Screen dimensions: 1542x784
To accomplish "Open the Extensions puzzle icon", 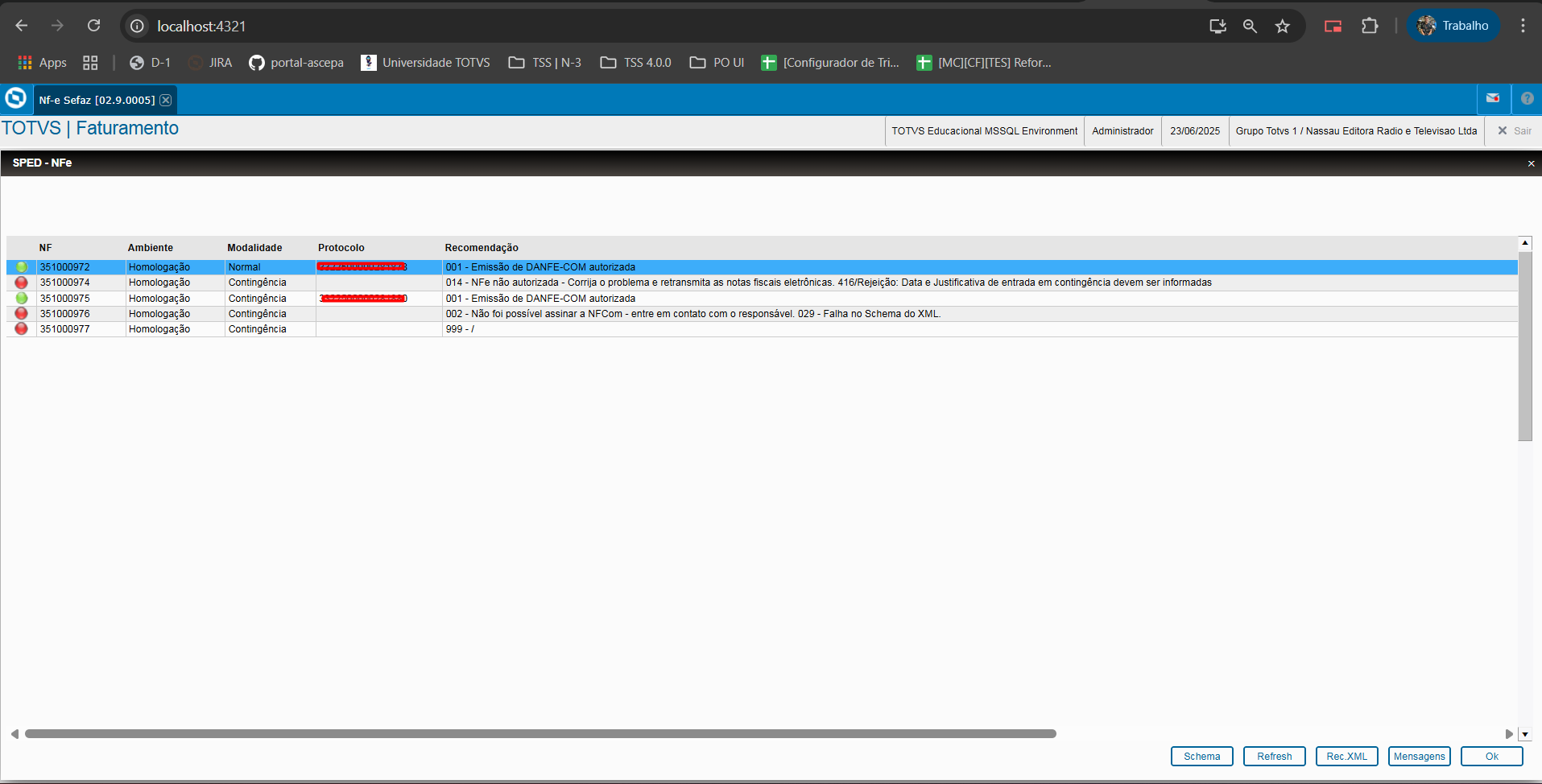I will [x=1370, y=26].
